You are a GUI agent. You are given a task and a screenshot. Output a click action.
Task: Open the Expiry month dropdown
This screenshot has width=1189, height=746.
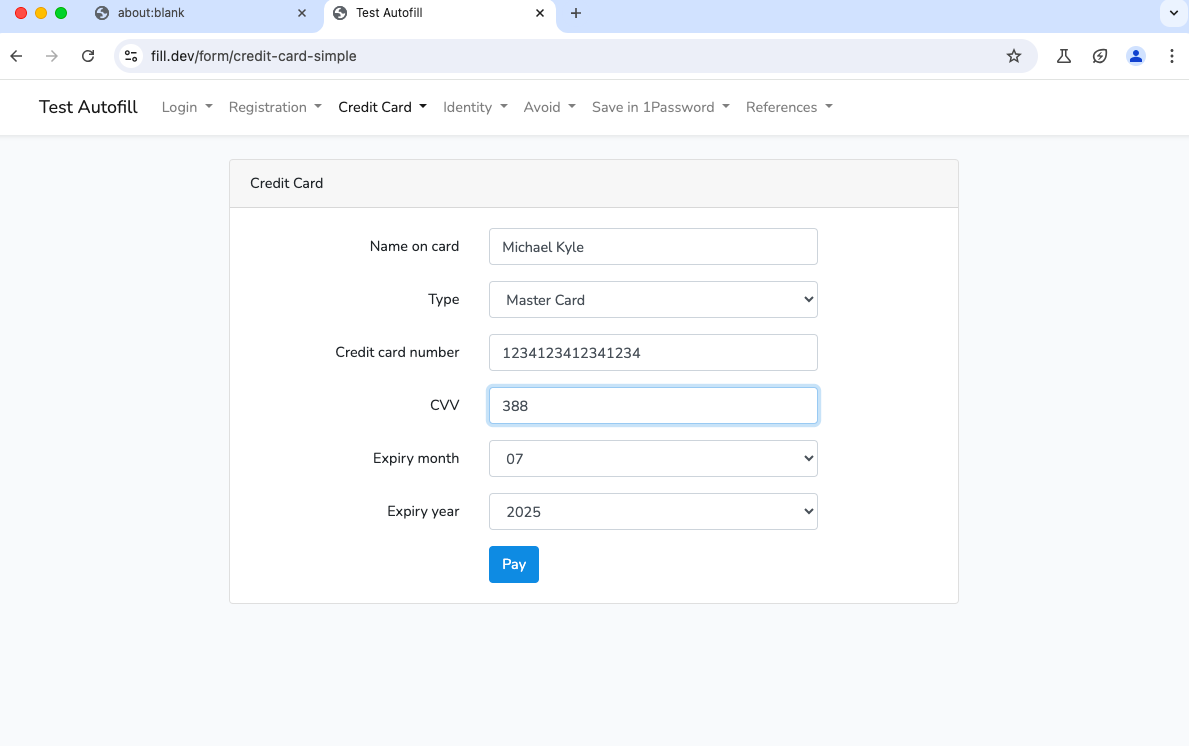653,459
